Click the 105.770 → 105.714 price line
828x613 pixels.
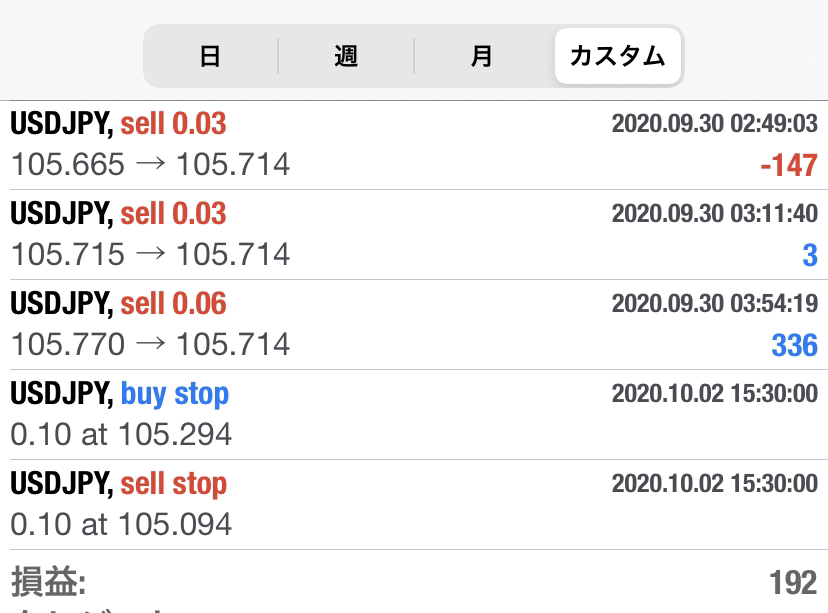coord(150,344)
